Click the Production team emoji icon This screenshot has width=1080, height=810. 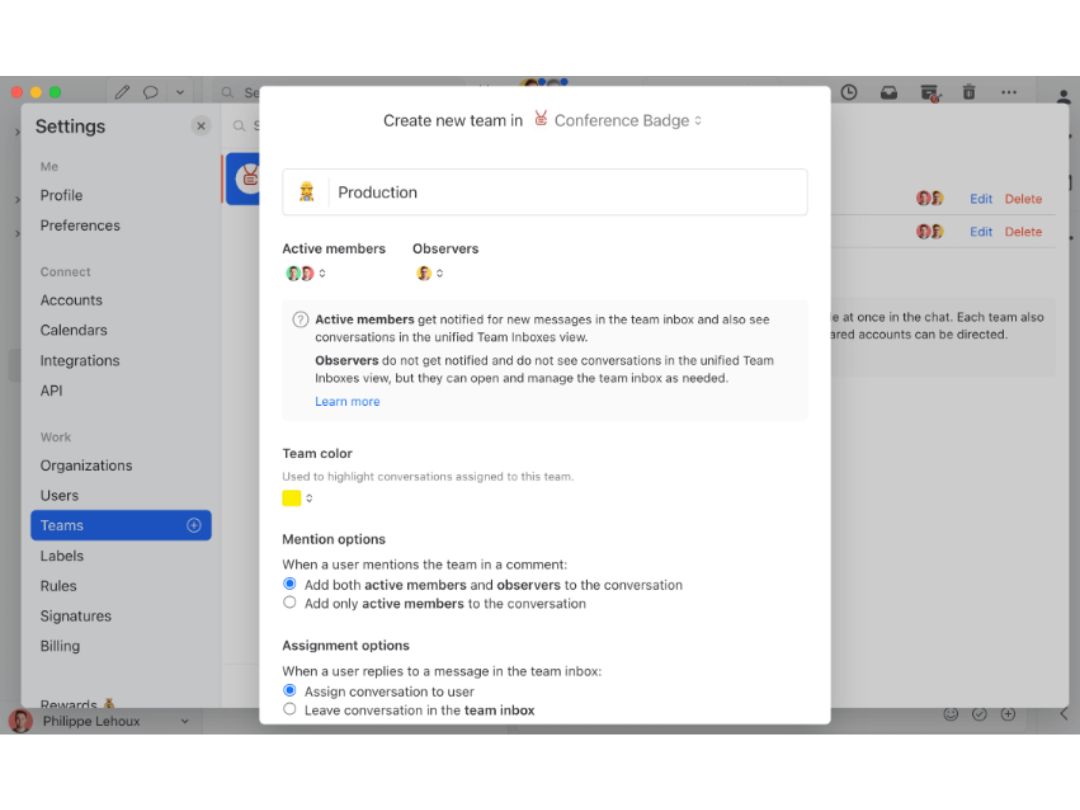(307, 192)
